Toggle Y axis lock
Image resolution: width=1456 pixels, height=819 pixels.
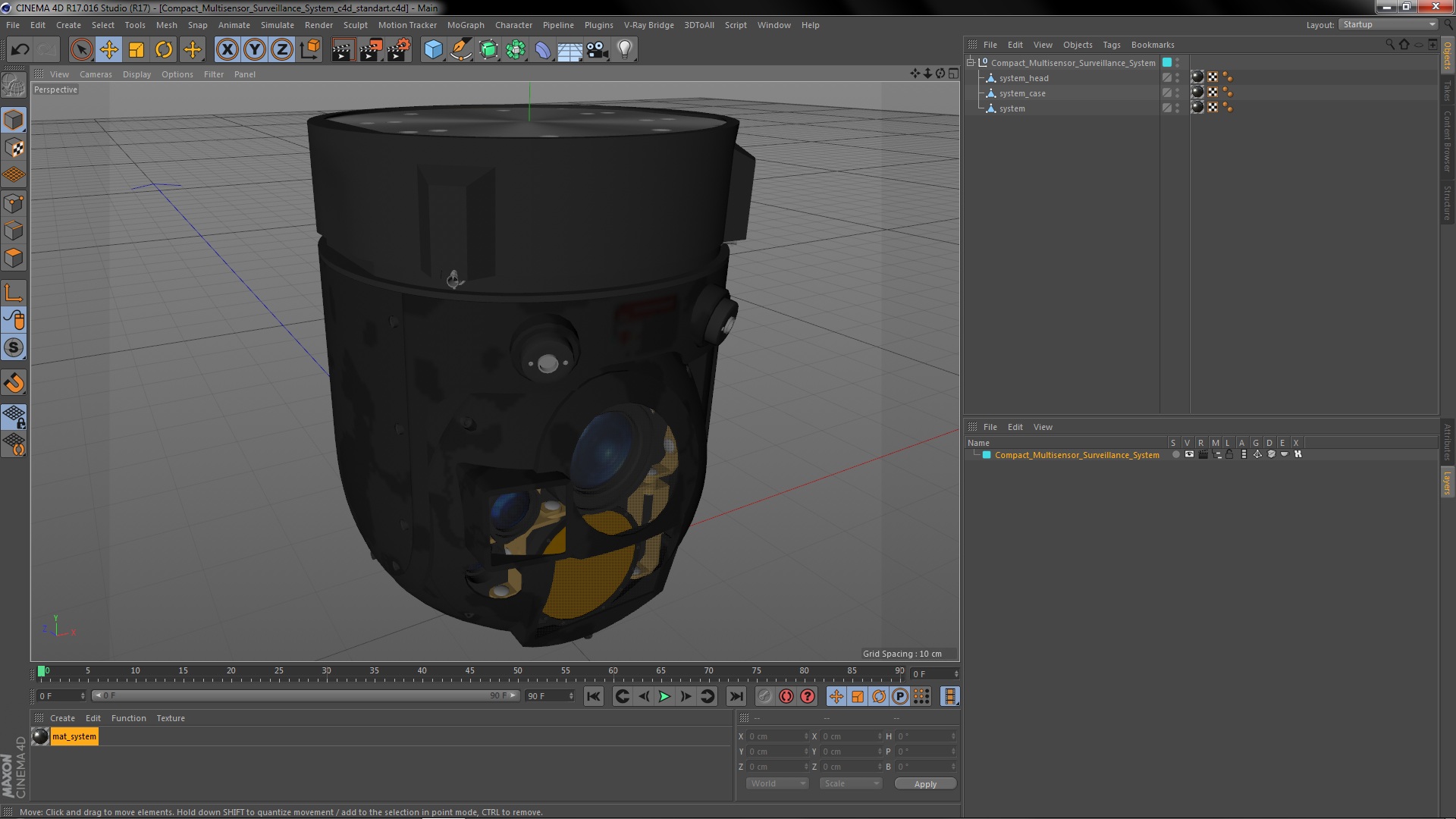point(254,50)
